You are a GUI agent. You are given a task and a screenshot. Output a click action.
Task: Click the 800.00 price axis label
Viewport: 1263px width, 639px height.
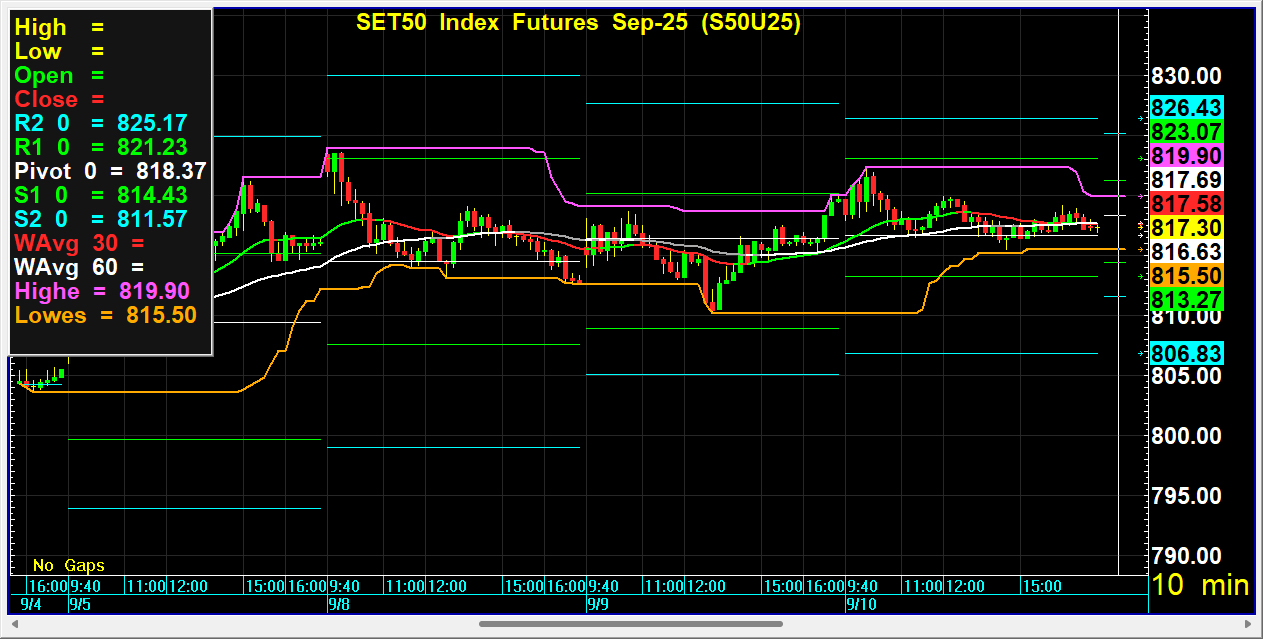click(1186, 436)
